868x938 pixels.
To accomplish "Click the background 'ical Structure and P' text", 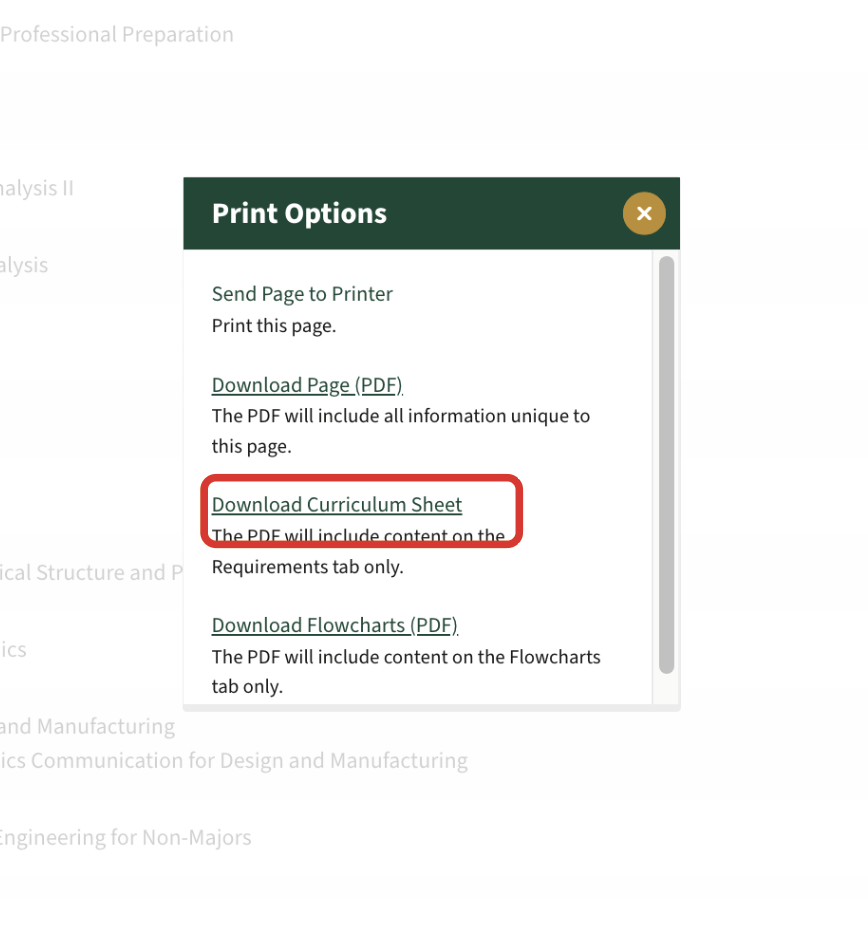I will (90, 573).
